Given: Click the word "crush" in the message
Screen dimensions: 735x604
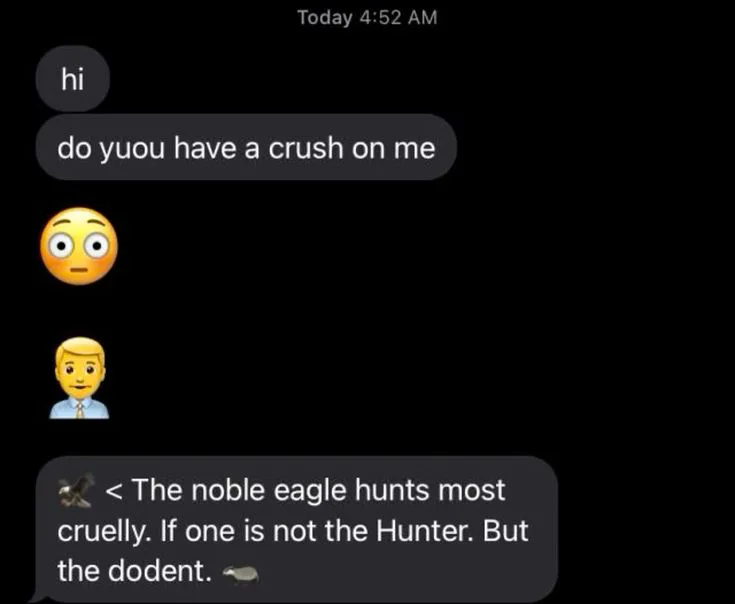Looking at the screenshot, I should pos(306,148).
